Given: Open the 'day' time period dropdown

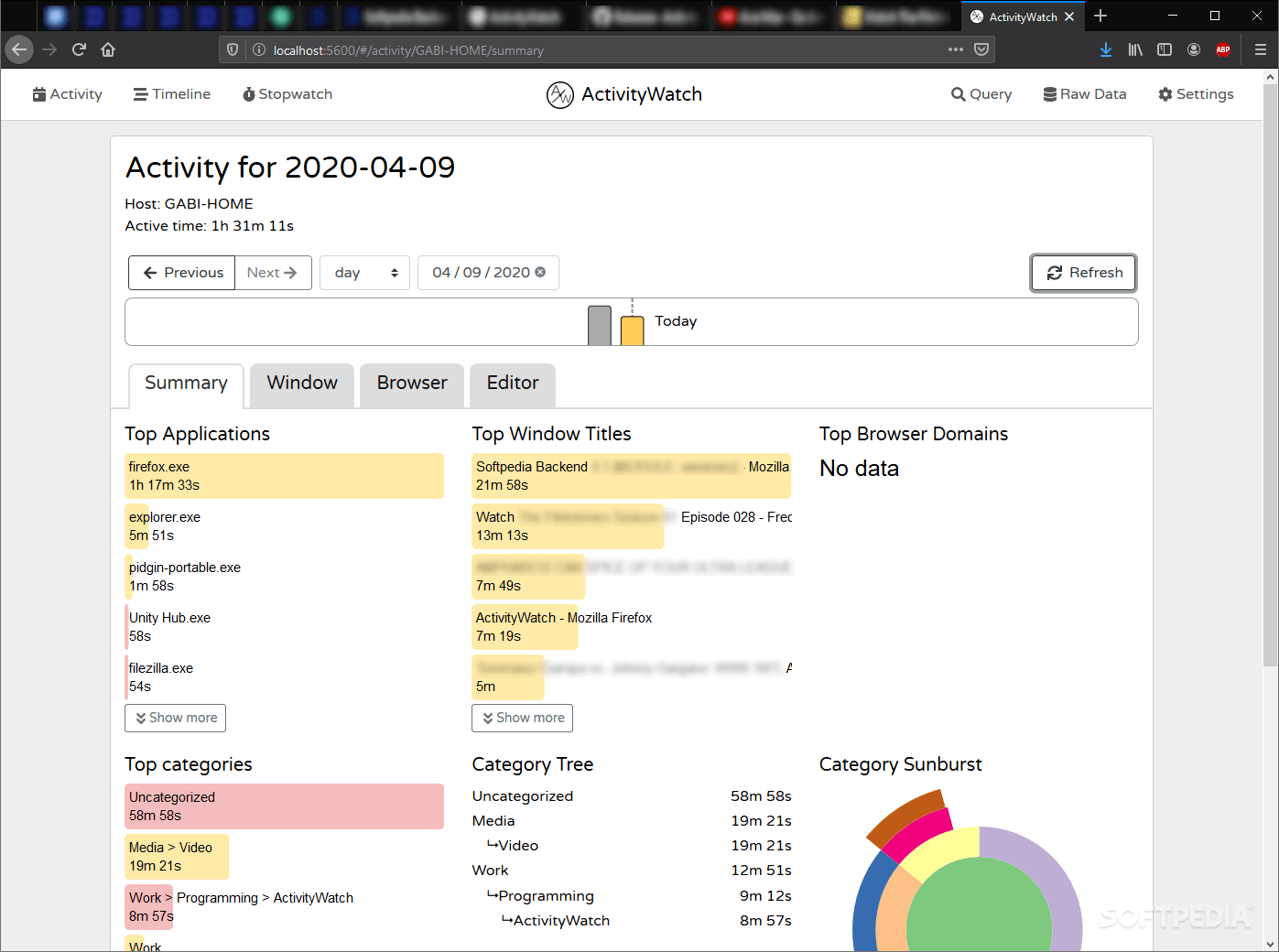Looking at the screenshot, I should (x=364, y=272).
